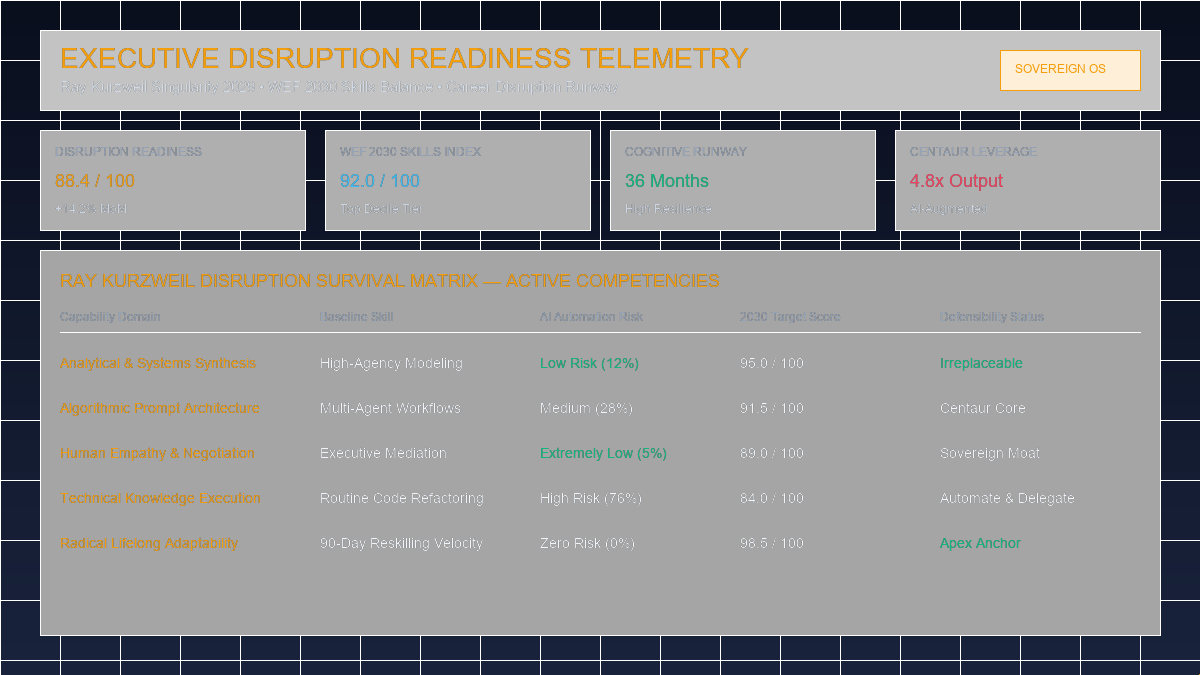Click the Medium (28%) risk value
The height and width of the screenshot is (675, 1200).
586,408
